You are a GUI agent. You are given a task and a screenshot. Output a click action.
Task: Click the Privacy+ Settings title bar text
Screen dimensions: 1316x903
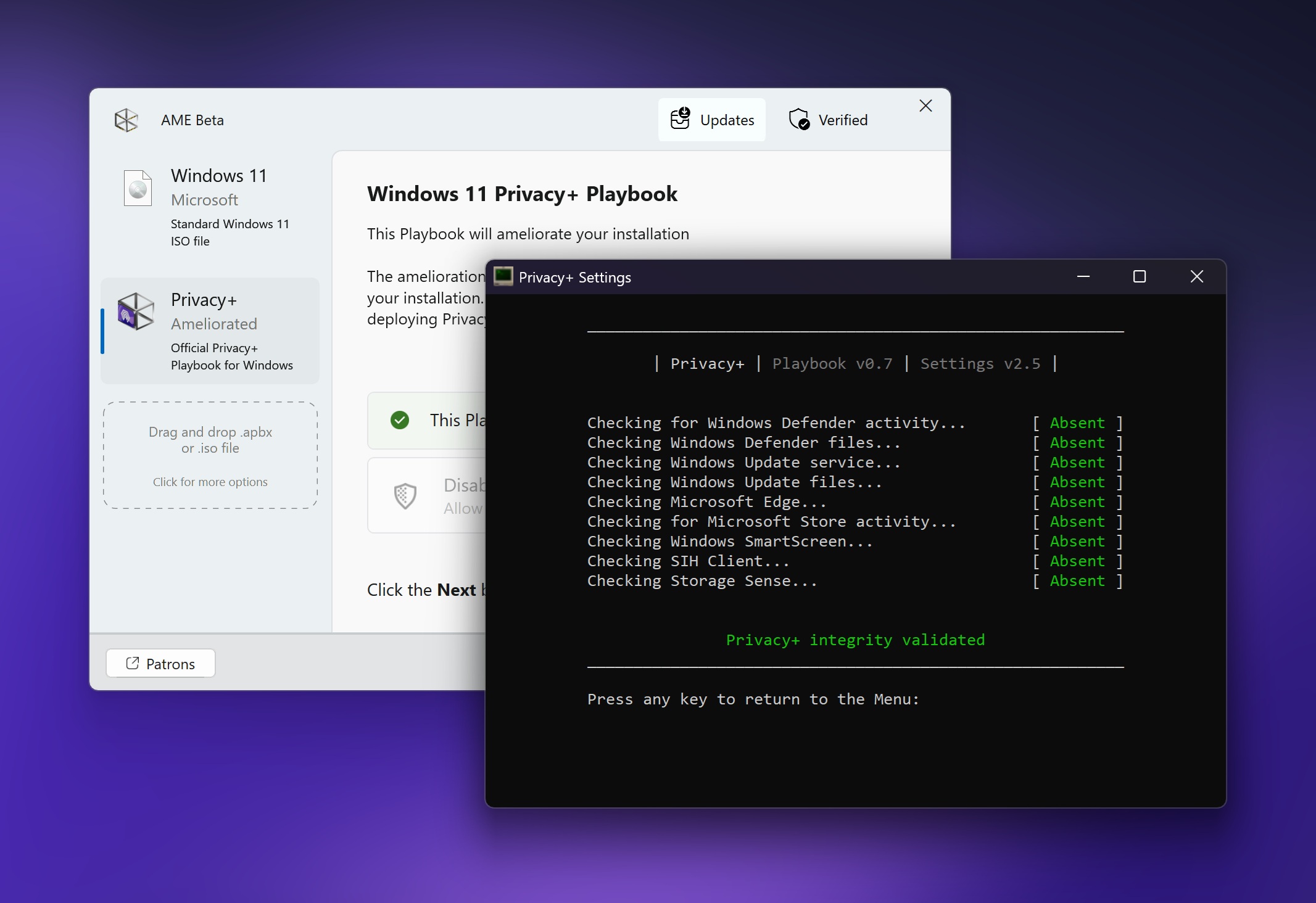click(575, 278)
